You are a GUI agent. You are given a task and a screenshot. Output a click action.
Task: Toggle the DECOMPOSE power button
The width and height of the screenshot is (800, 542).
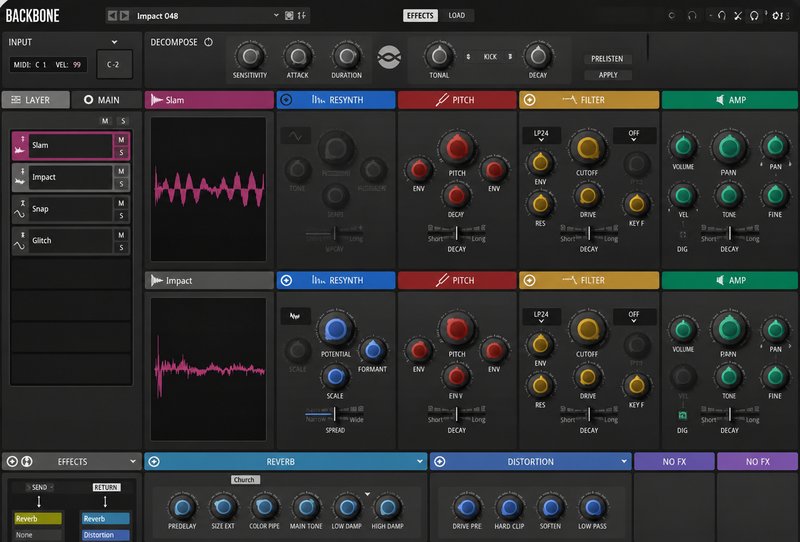tap(209, 42)
